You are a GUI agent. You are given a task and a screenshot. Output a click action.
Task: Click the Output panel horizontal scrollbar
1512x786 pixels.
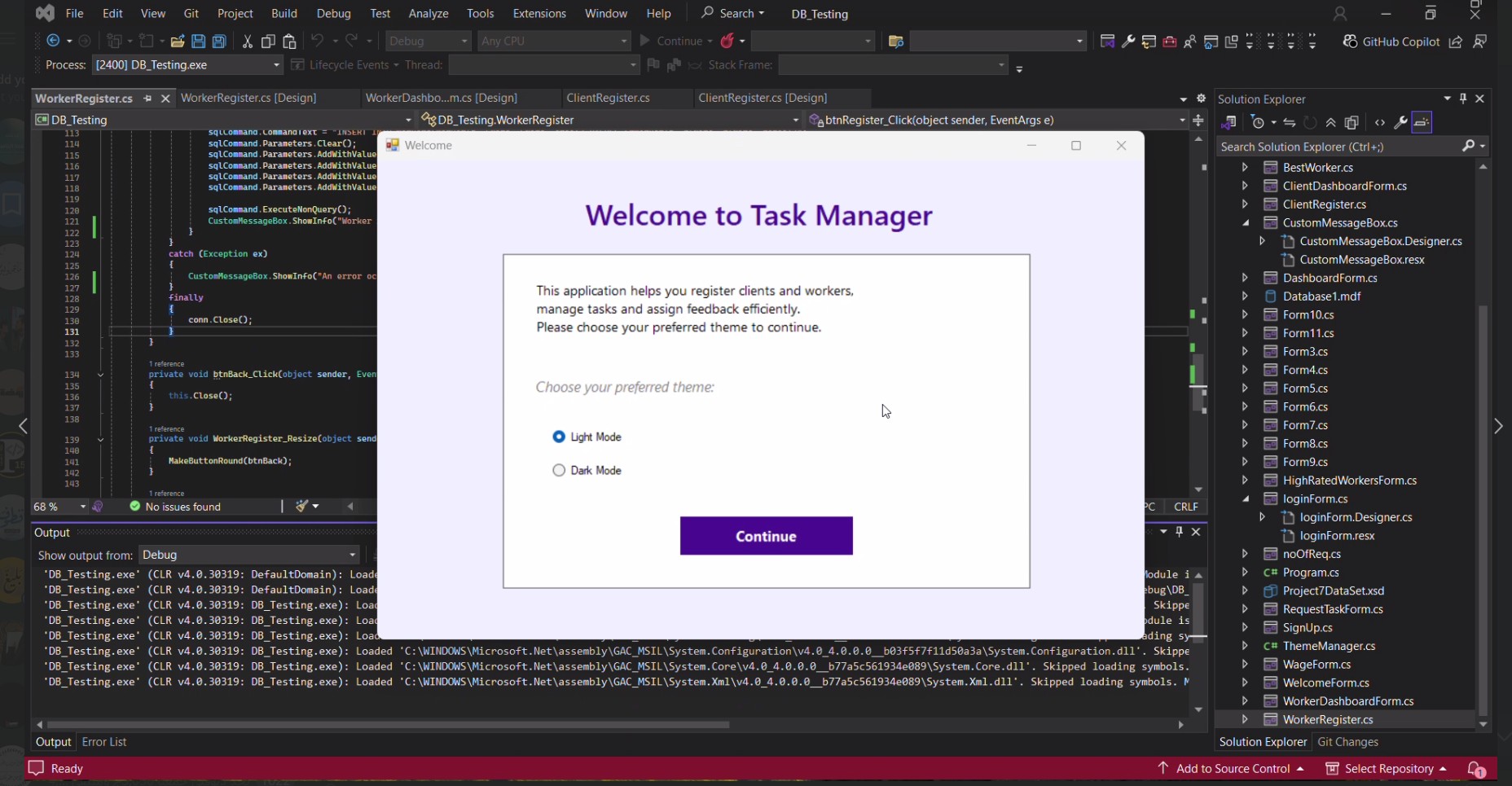click(x=388, y=724)
